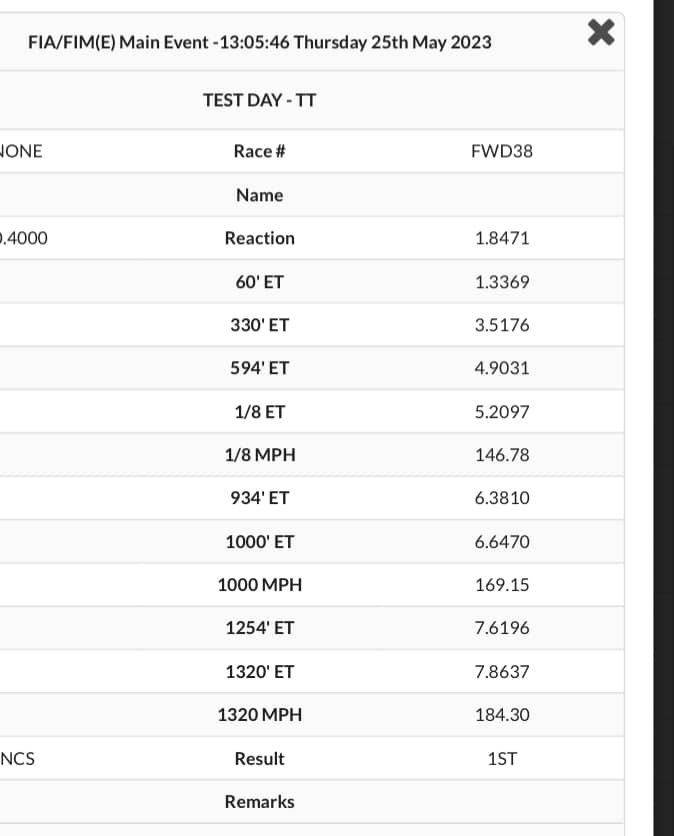The width and height of the screenshot is (674, 836).
Task: Select the Result value 1ST
Action: click(502, 759)
